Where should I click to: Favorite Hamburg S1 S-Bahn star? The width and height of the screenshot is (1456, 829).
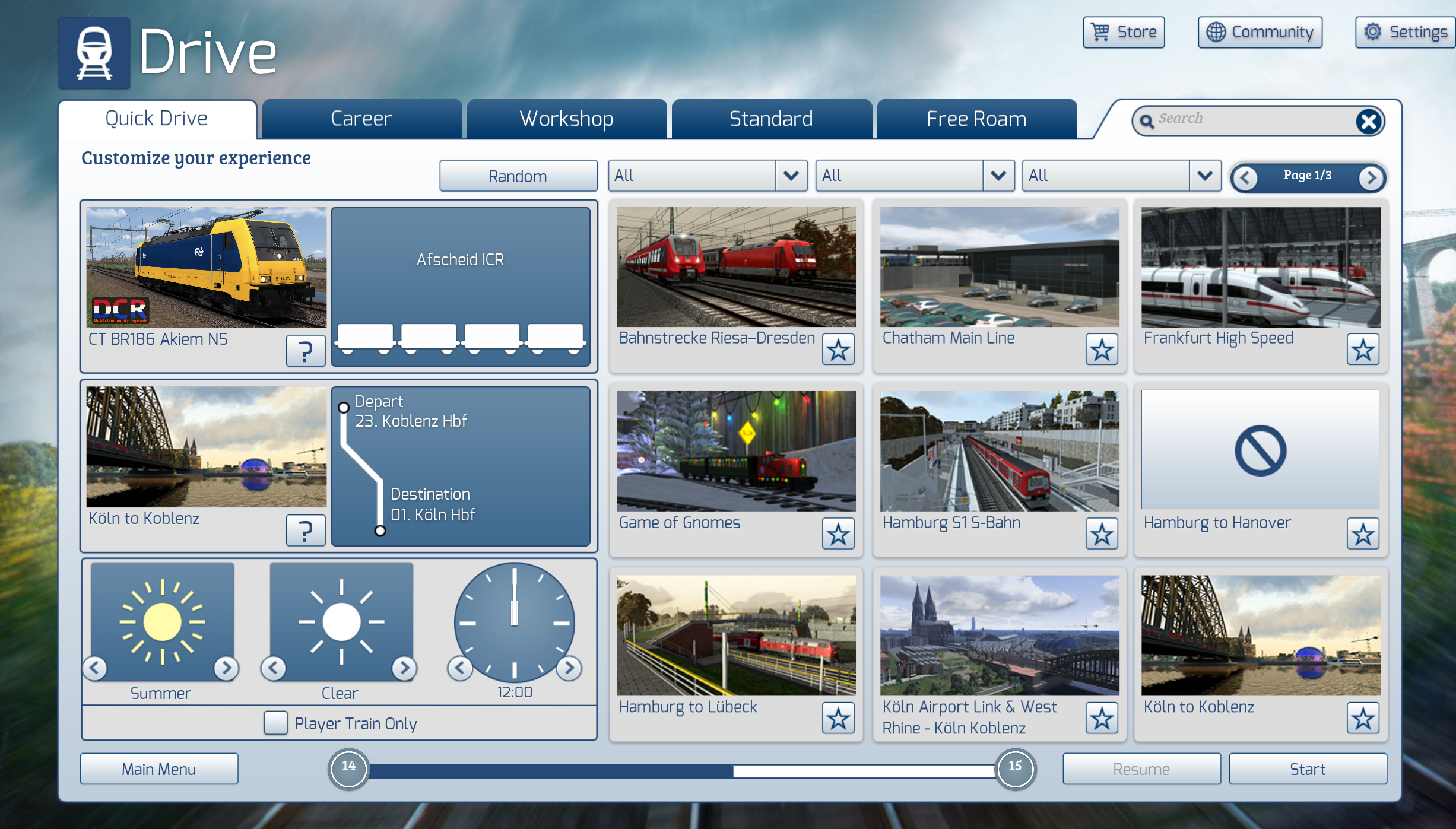pos(1102,534)
